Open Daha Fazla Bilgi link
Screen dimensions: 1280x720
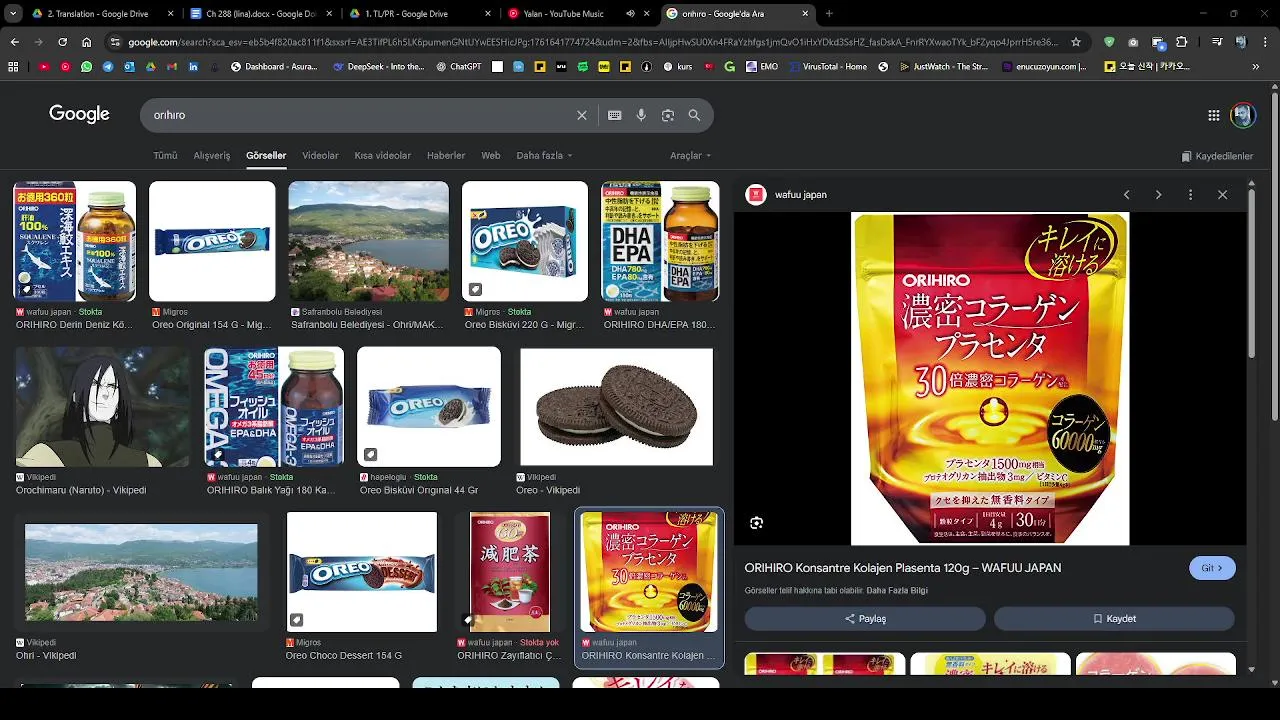pyautogui.click(x=897, y=591)
